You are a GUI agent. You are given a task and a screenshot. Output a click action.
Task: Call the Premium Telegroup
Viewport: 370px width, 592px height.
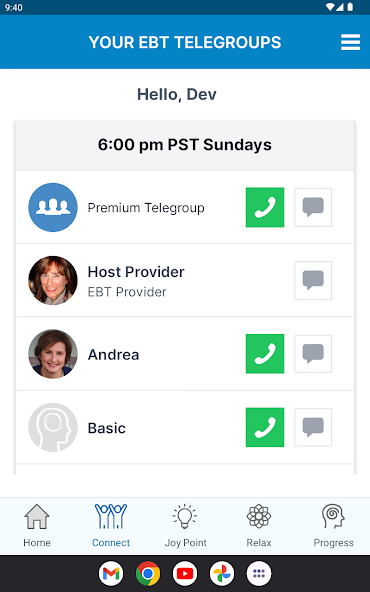265,207
